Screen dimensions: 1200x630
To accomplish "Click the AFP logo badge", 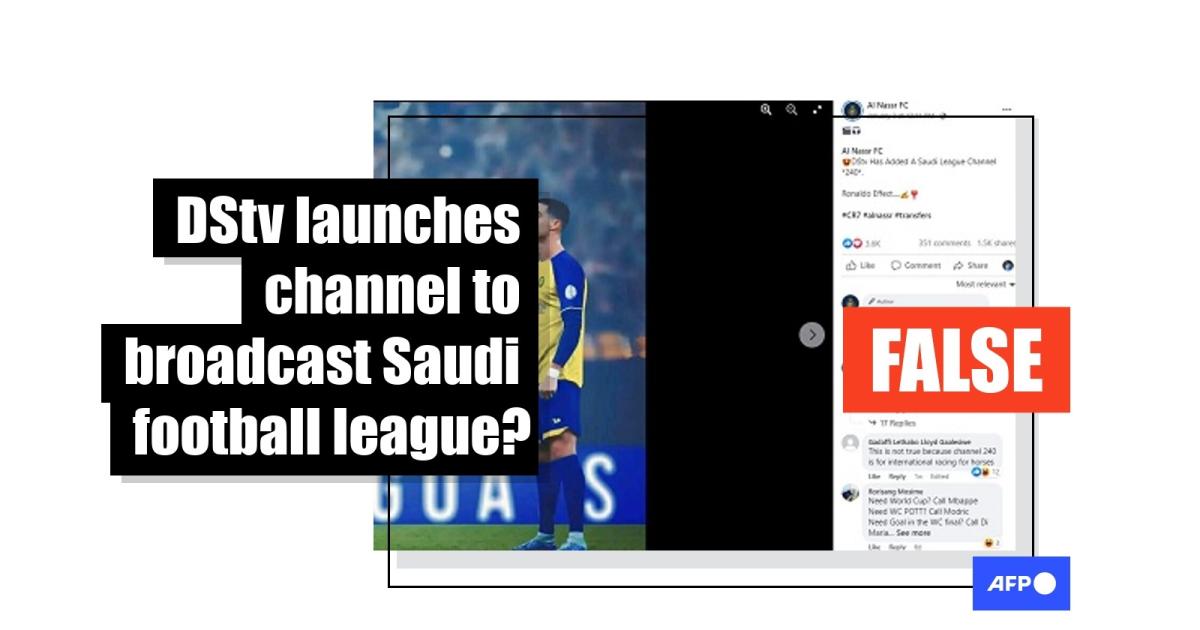I will 1021,583.
